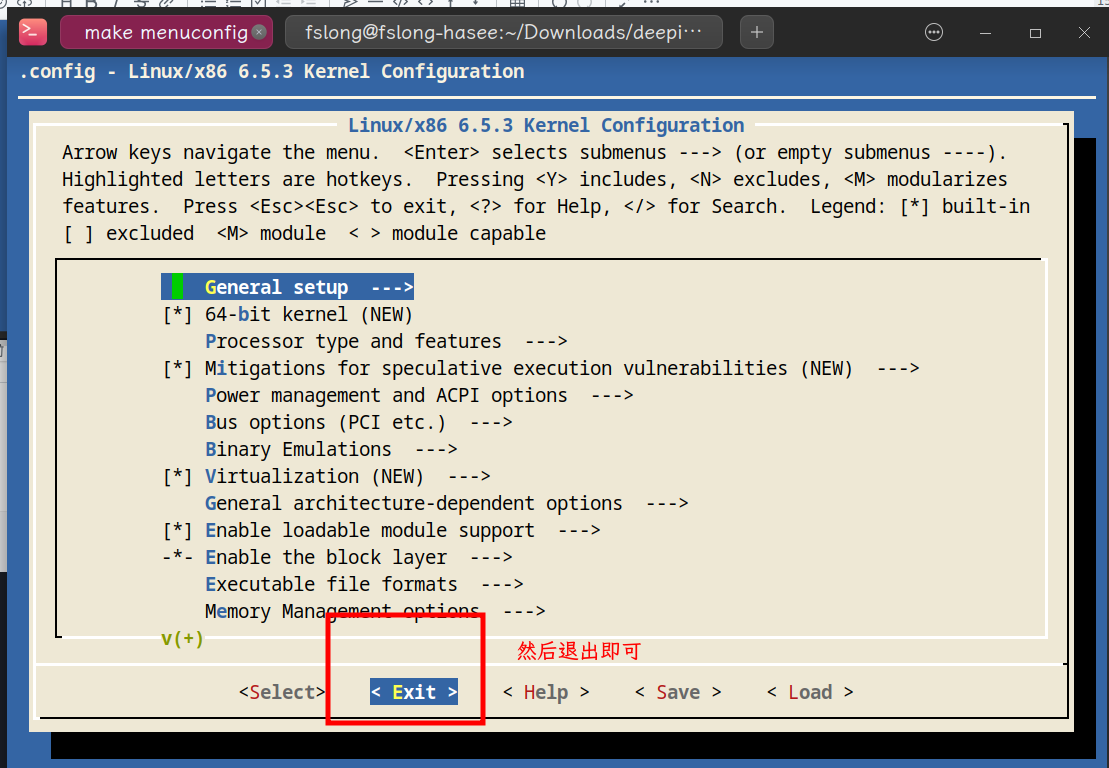Click the .config title line at top
1109x768 pixels.
[x=272, y=71]
